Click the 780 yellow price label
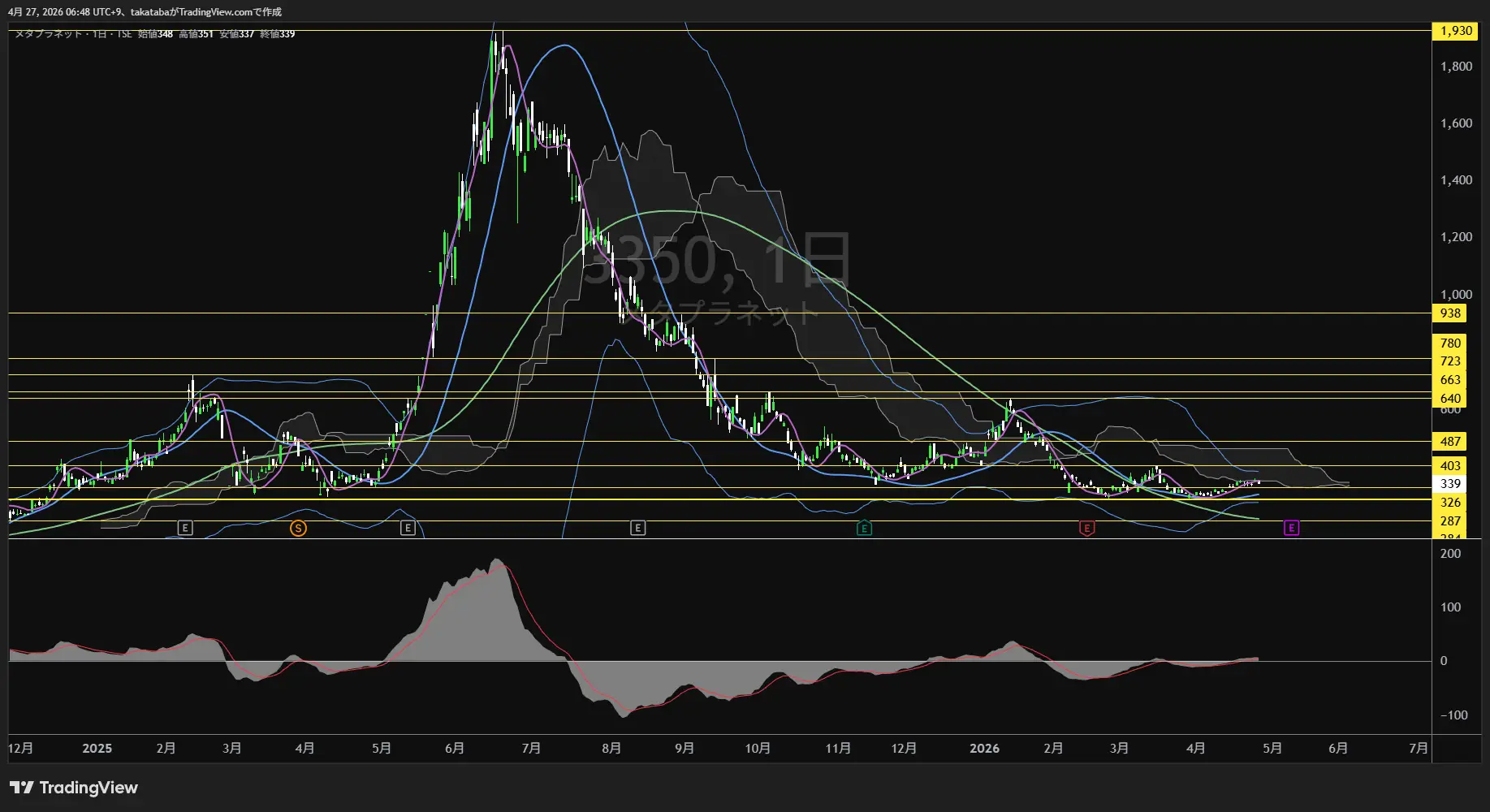This screenshot has height=812, width=1490. (1450, 343)
